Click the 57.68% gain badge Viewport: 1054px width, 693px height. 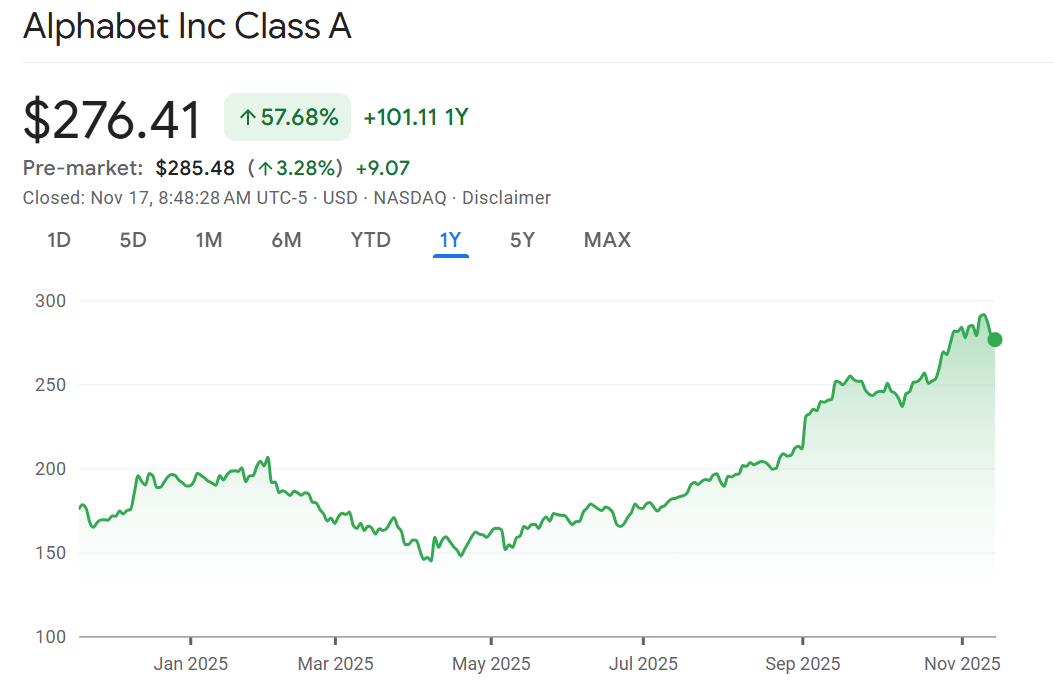click(x=288, y=118)
